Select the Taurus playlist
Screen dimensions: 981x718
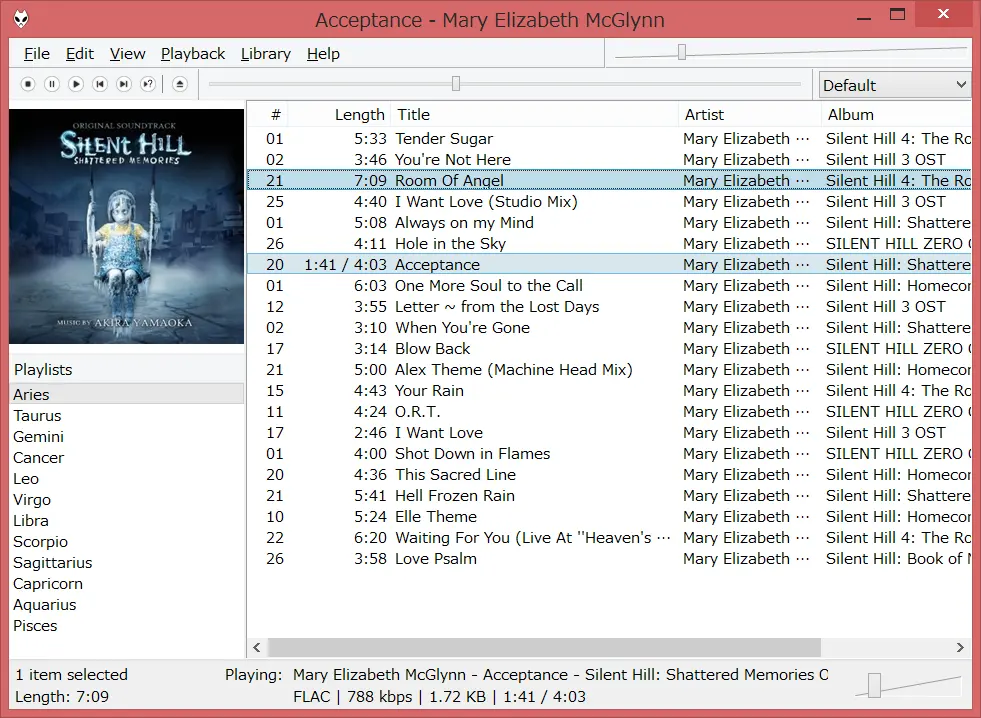pyautogui.click(x=127, y=416)
